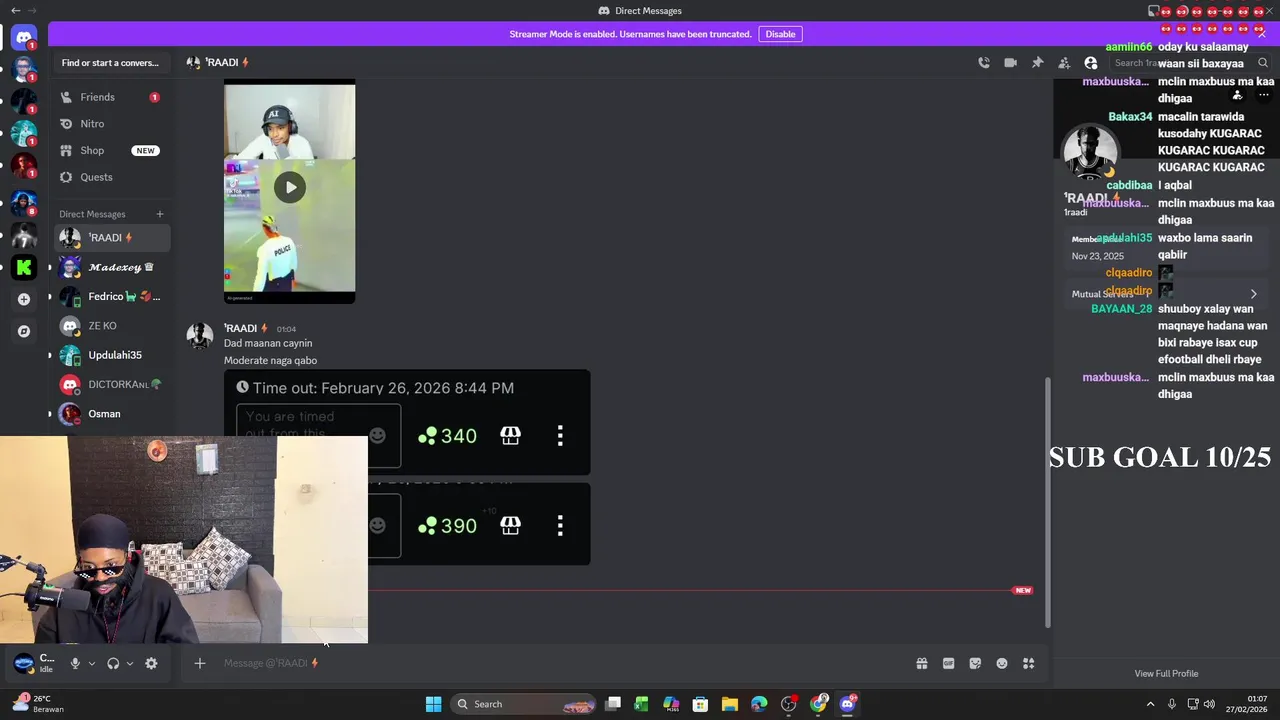
Task: Open the green K server
Action: coord(24,267)
